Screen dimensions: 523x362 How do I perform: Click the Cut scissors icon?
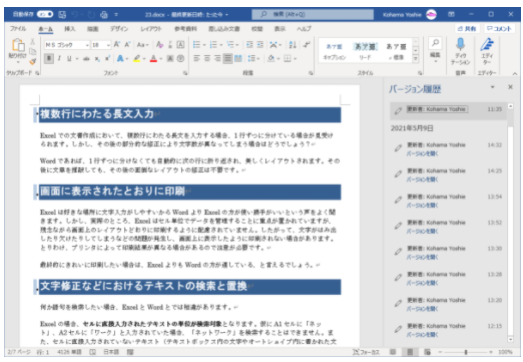click(33, 41)
